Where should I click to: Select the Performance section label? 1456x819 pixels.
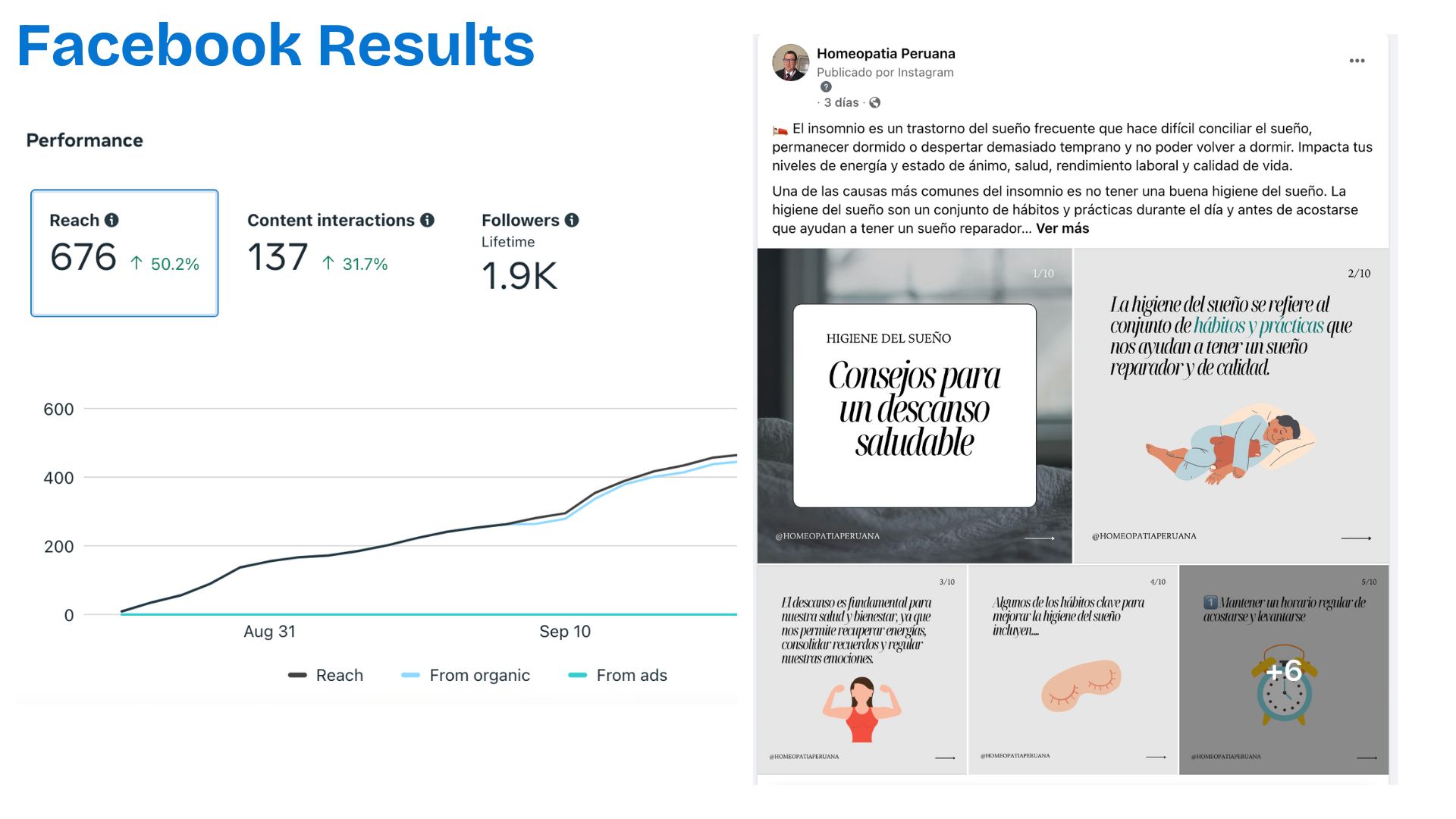[x=85, y=139]
